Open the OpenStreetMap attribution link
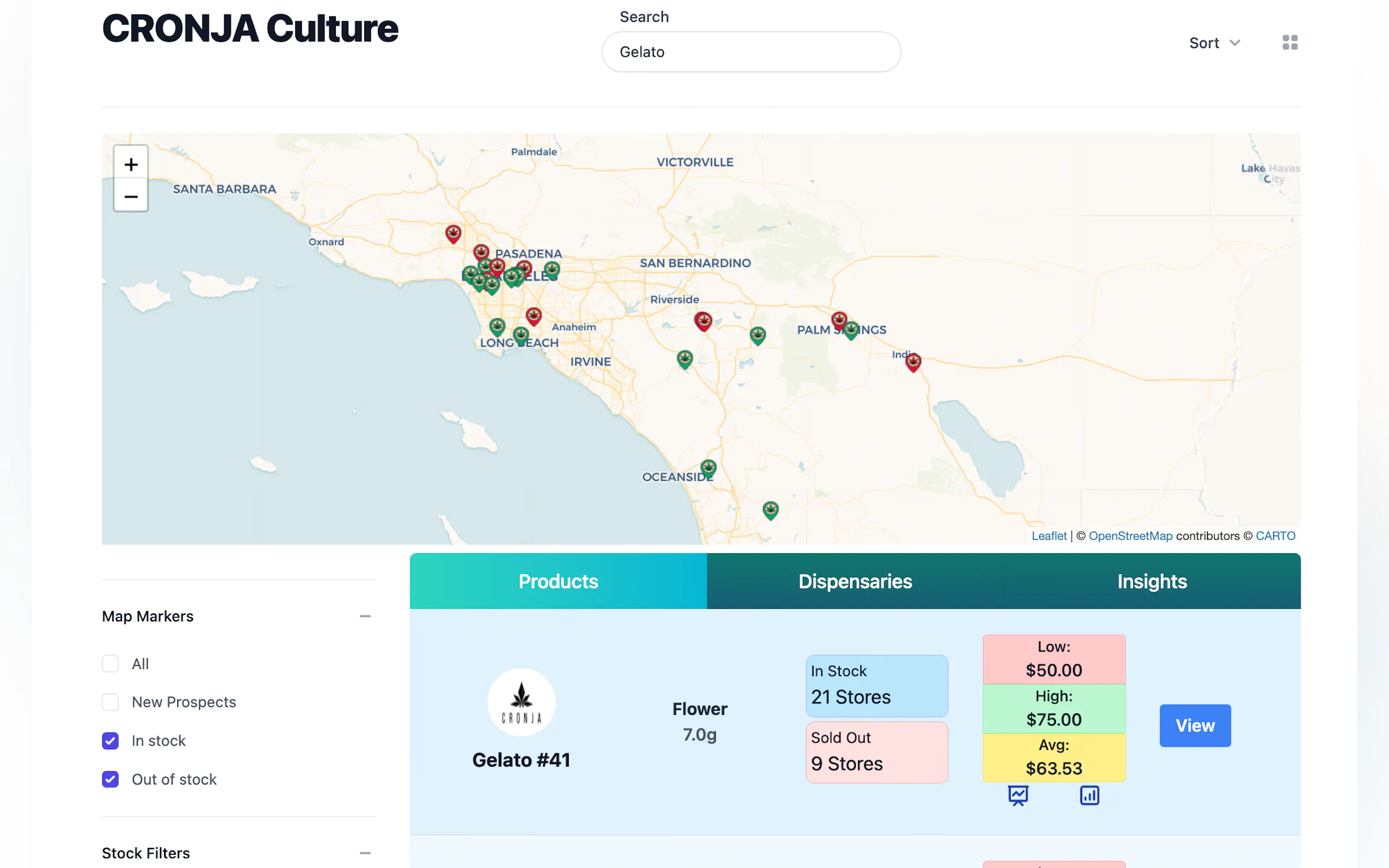 1130,536
